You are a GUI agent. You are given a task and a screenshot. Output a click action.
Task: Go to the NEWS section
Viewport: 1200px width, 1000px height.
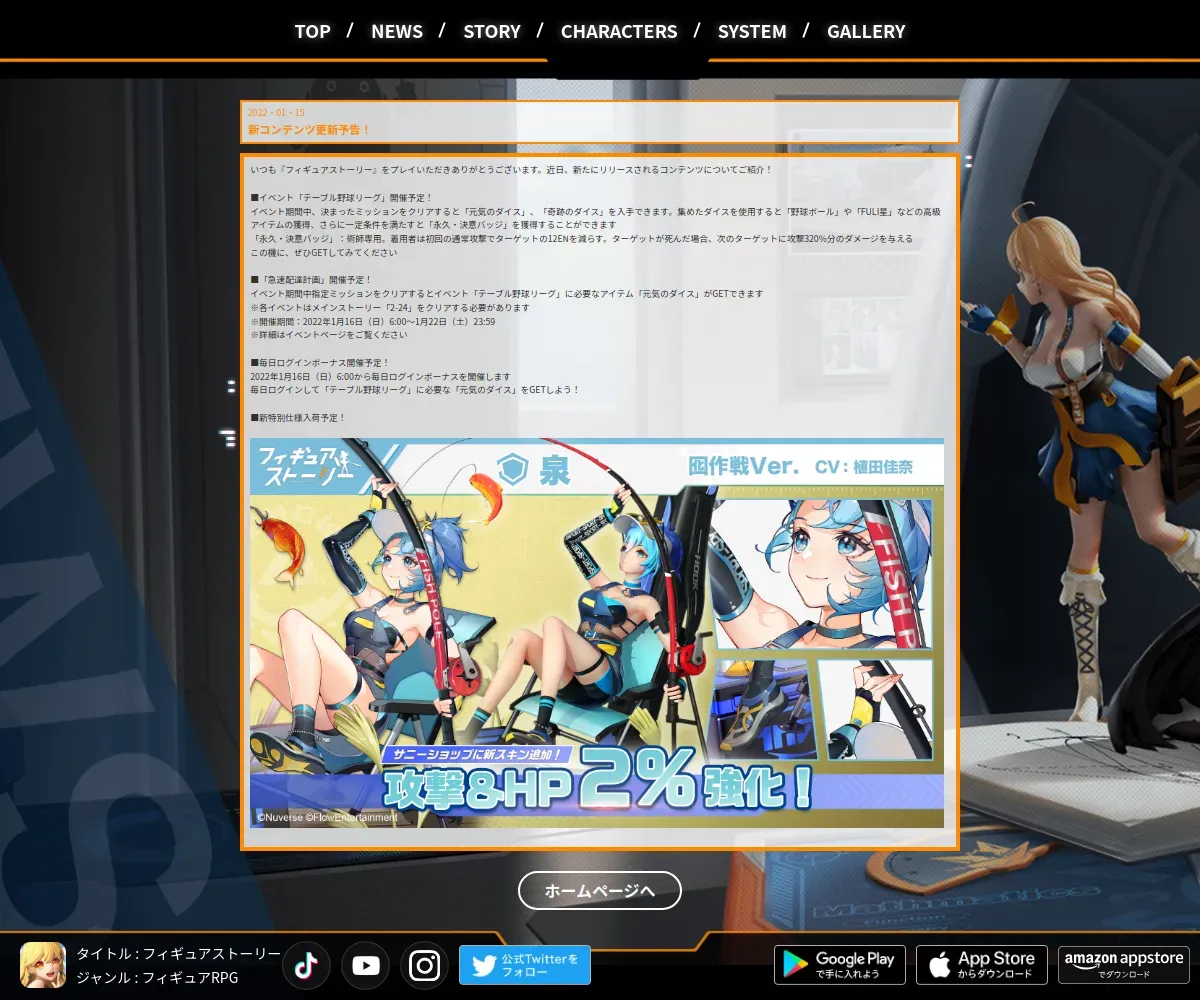(x=397, y=32)
